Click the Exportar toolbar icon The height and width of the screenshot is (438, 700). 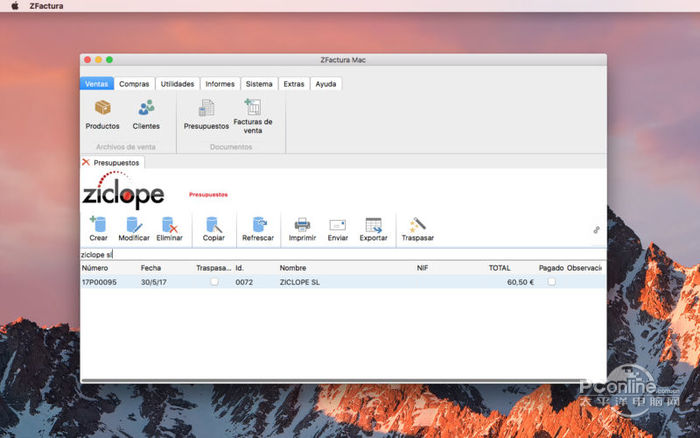coord(374,225)
